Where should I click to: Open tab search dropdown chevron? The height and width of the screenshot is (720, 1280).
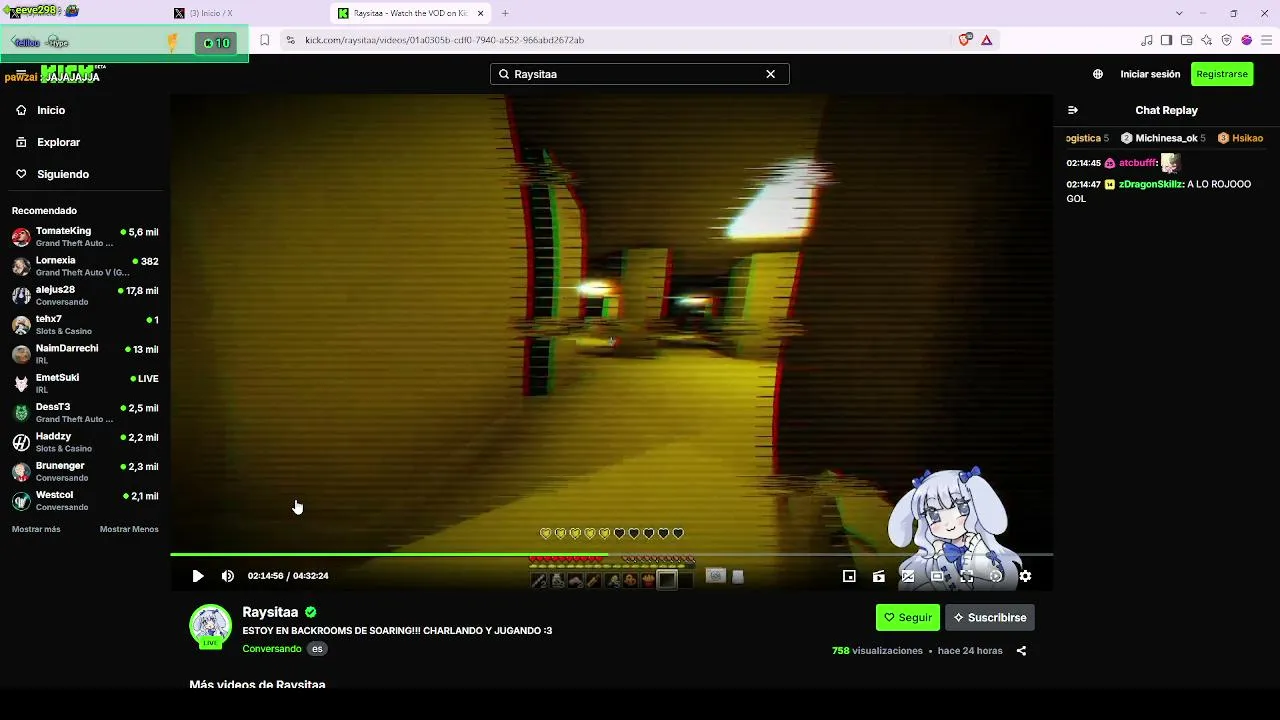[x=1179, y=13]
